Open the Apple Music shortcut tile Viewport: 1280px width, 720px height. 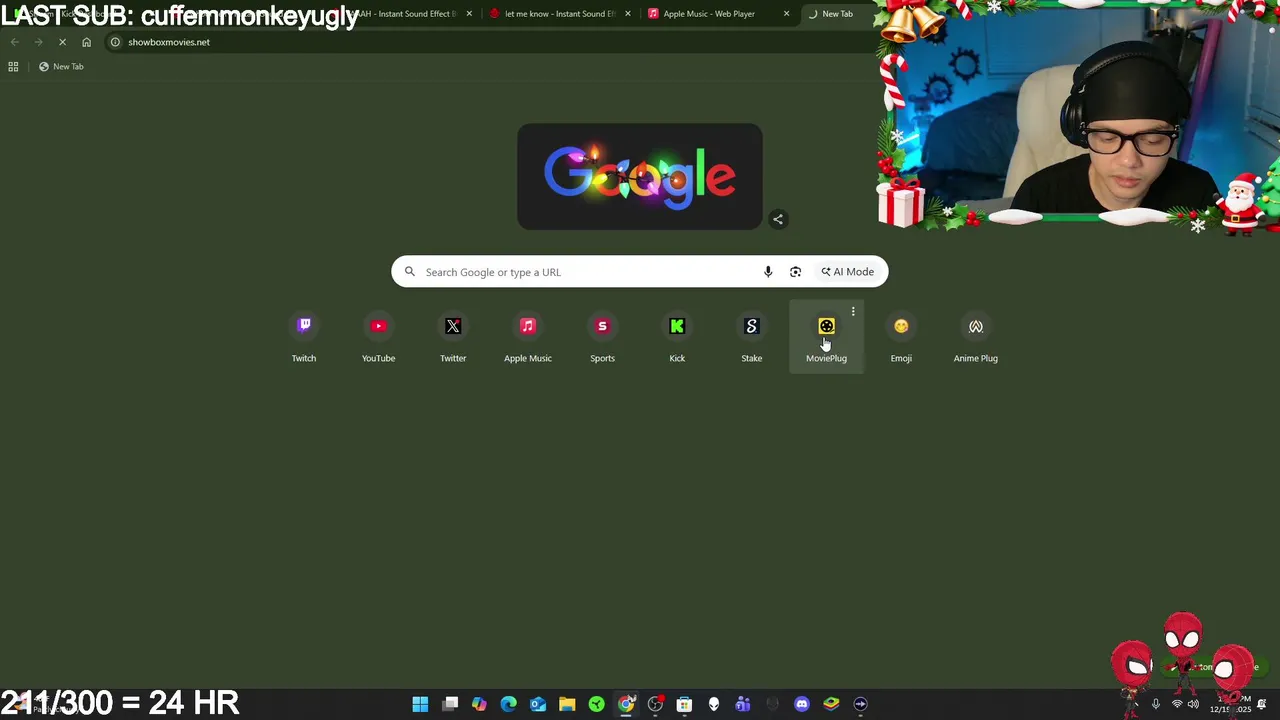point(528,338)
